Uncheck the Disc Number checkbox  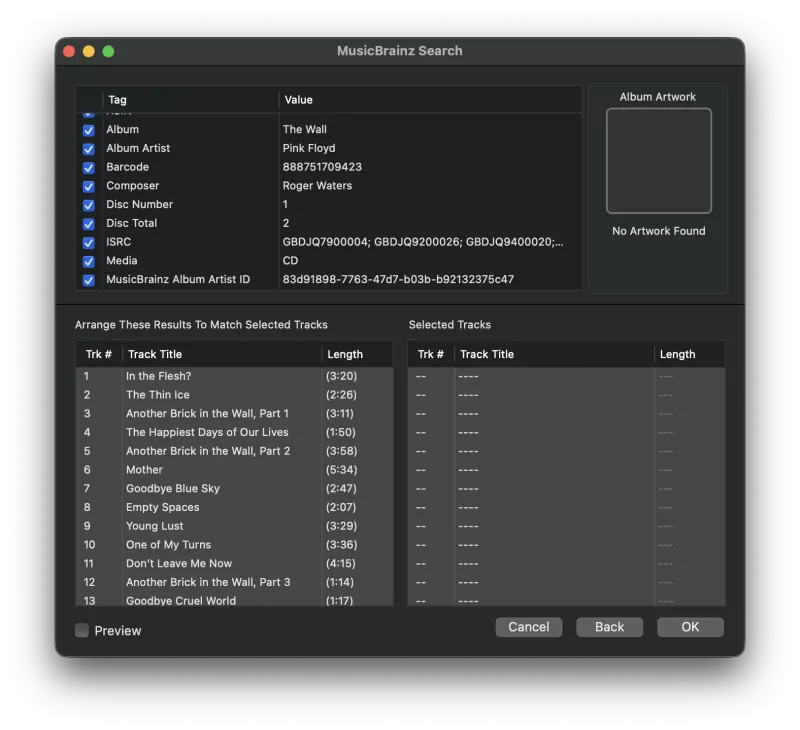(88, 205)
